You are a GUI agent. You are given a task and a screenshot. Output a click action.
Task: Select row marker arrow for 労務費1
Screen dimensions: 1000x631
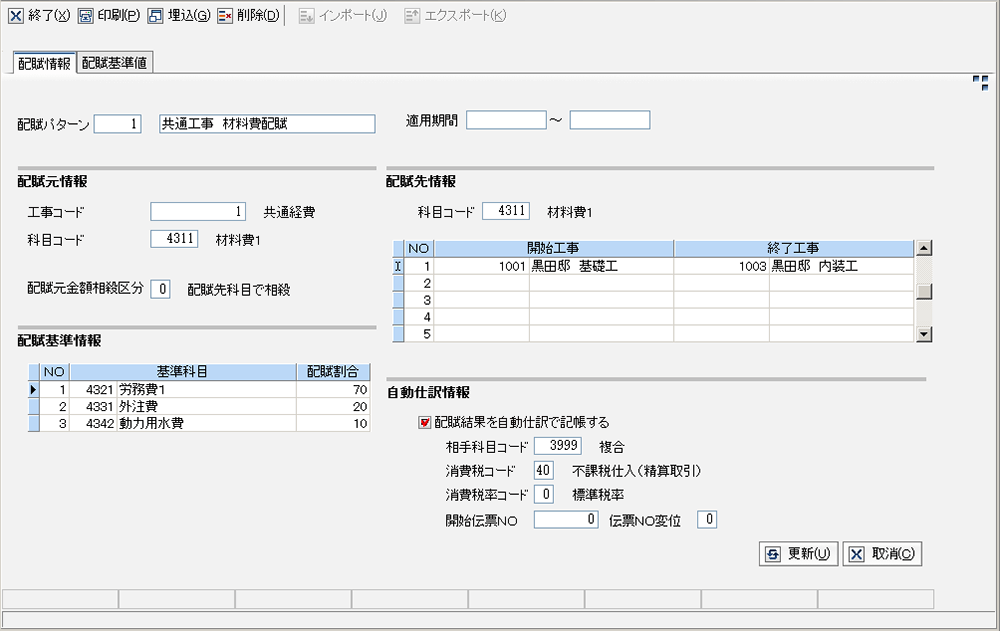33,390
